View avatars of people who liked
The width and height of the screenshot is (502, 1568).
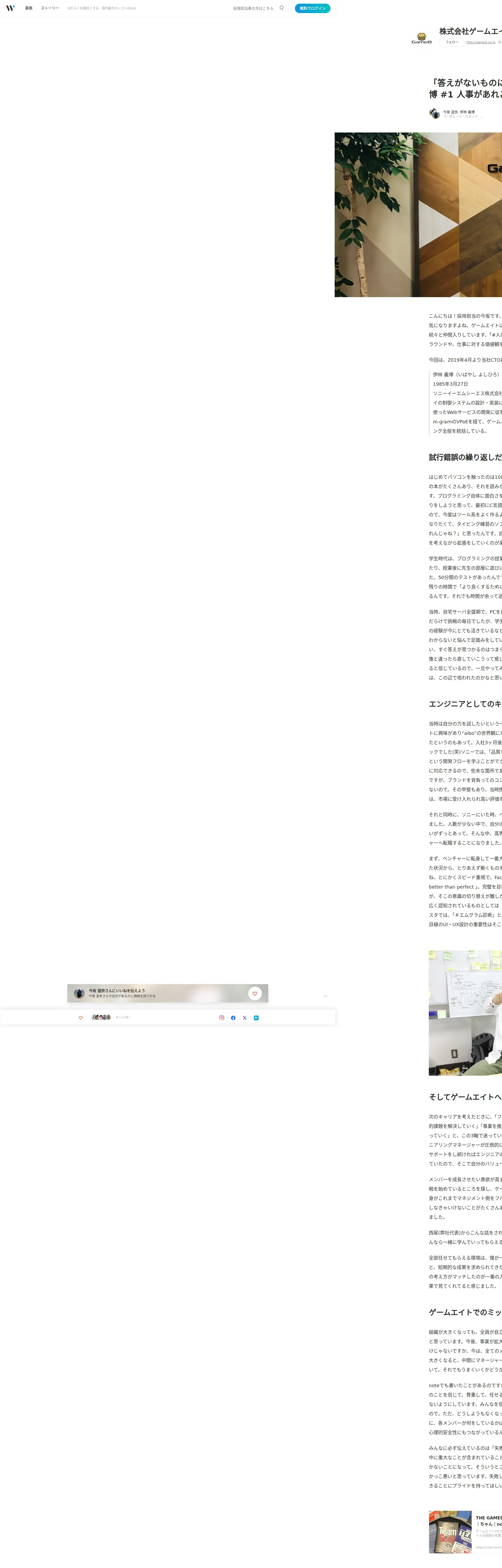[101, 1017]
